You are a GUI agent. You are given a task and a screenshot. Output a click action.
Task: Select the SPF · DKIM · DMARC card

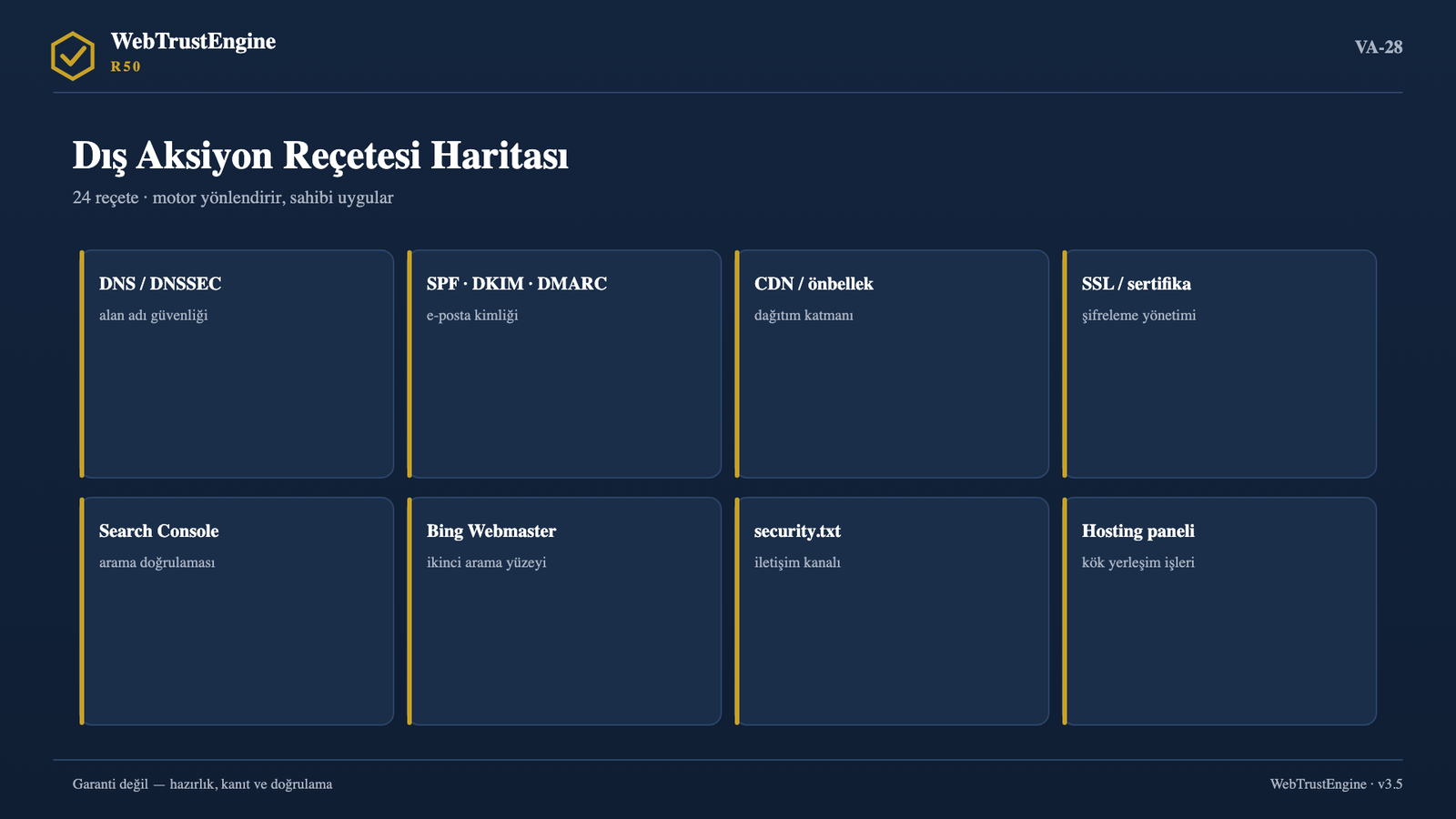pyautogui.click(x=564, y=364)
